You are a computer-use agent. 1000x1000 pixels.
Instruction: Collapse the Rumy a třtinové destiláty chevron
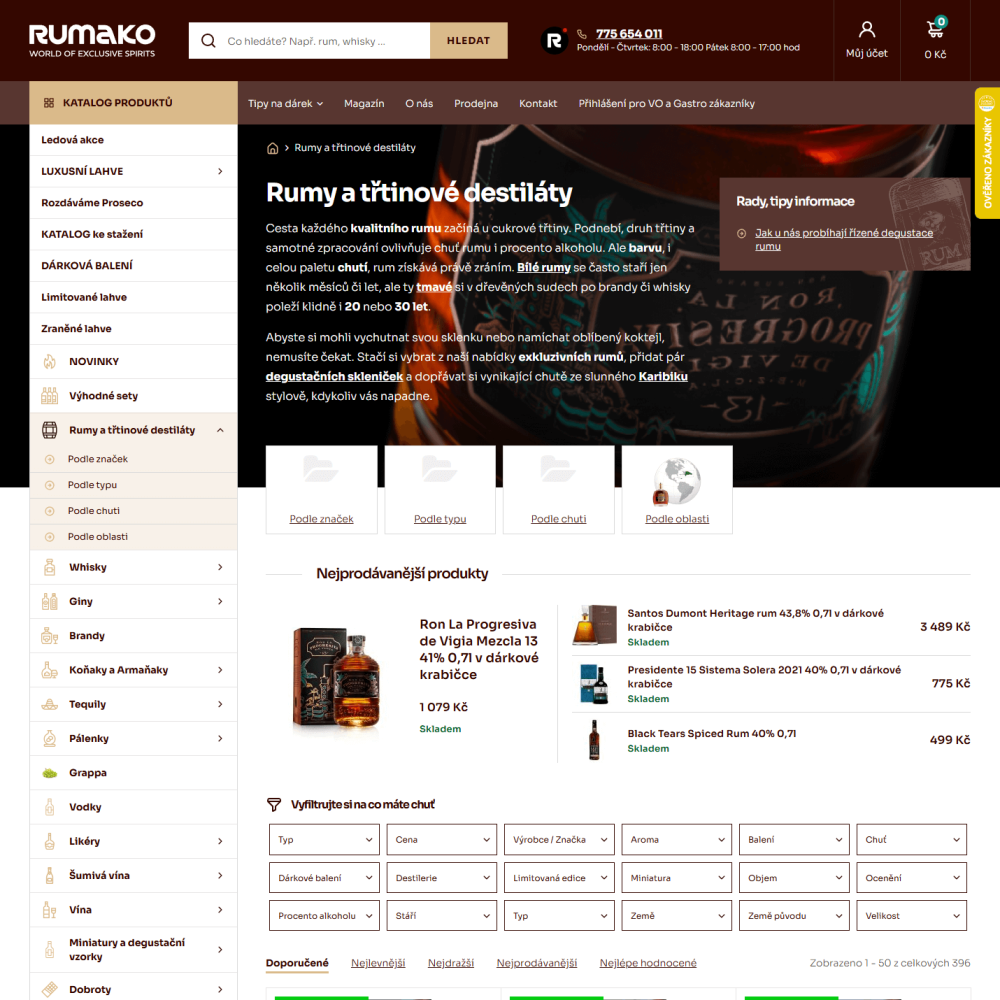click(x=220, y=430)
